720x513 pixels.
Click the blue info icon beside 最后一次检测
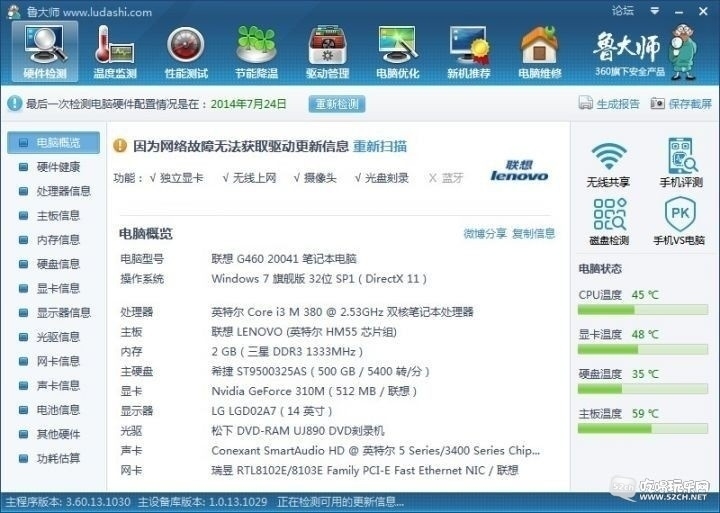(x=14, y=103)
